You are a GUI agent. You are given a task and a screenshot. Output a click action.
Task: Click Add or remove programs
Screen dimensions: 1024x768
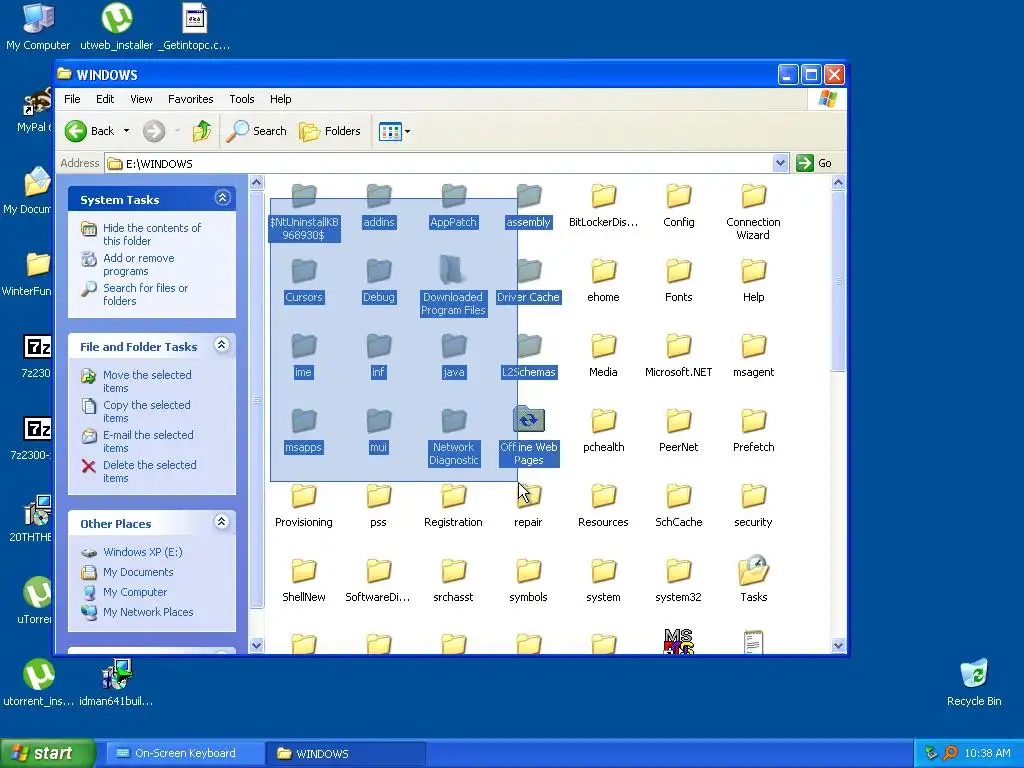[138, 264]
